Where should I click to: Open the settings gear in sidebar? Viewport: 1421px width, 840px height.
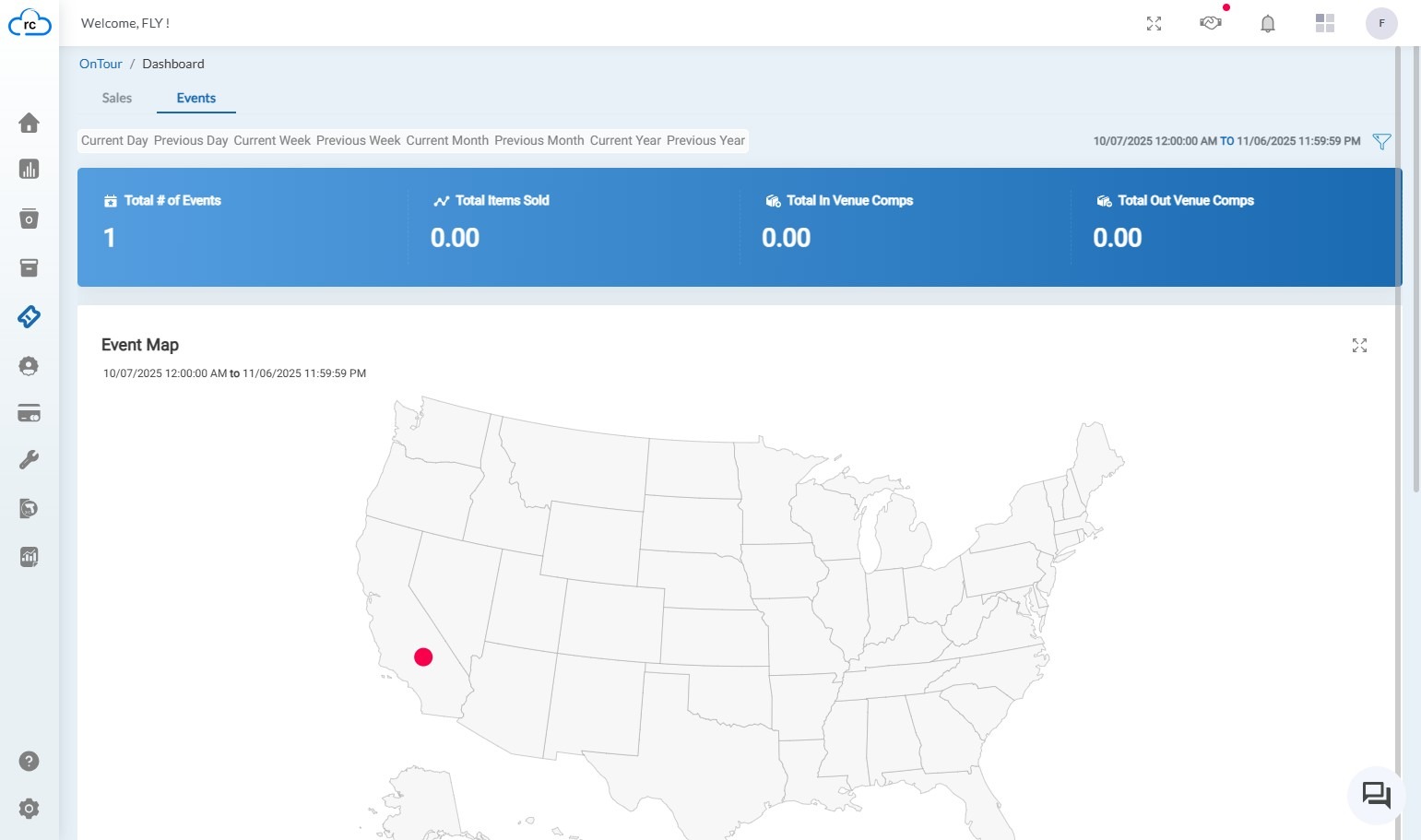[30, 809]
